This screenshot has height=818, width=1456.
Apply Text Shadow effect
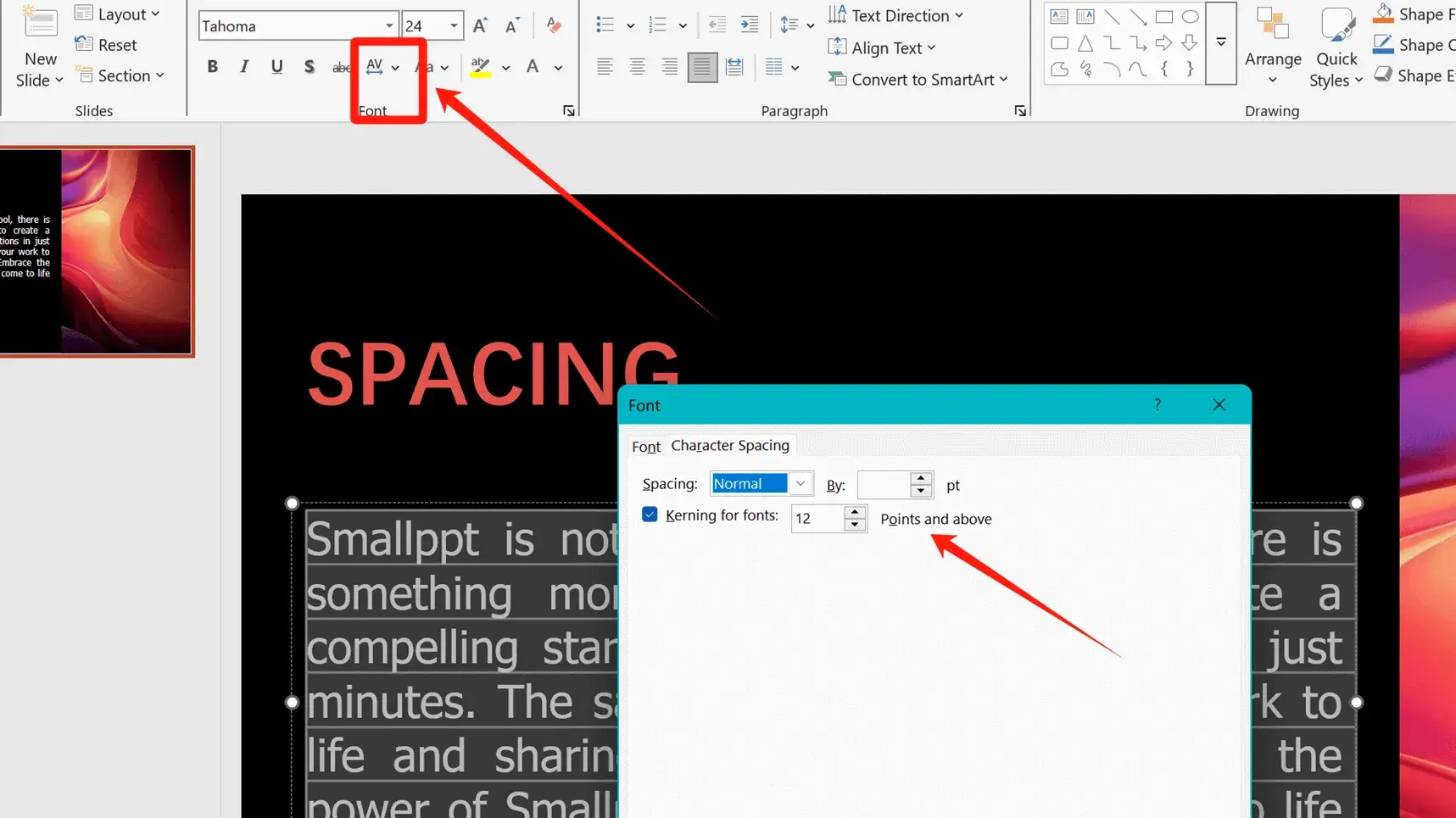click(x=309, y=67)
